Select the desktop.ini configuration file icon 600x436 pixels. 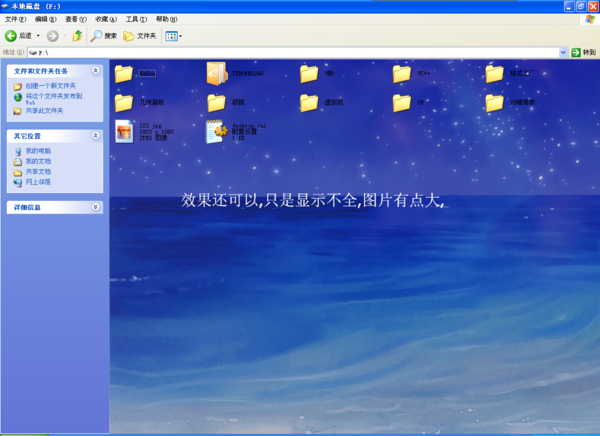pyautogui.click(x=217, y=131)
